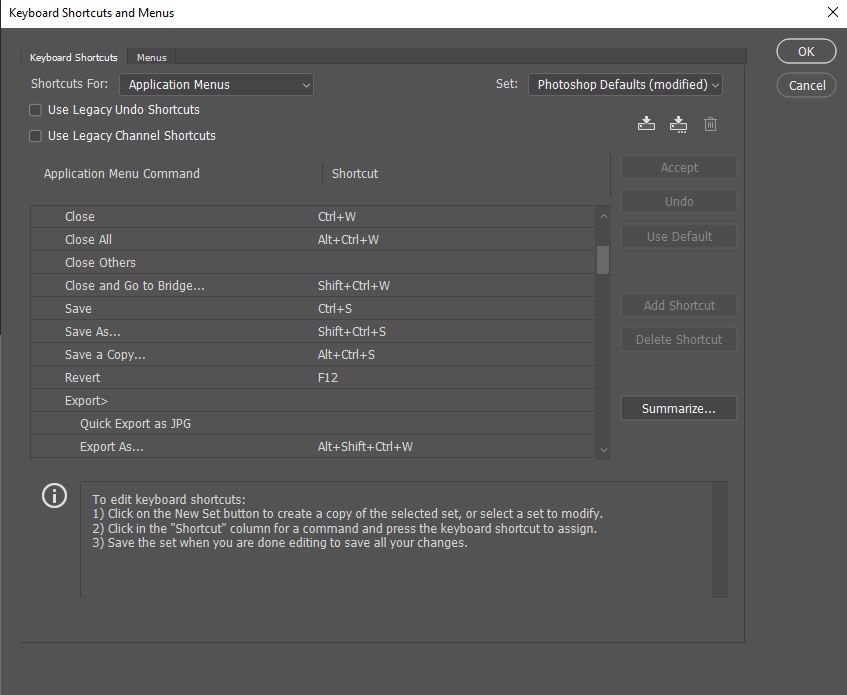
Task: Click the Use Default button
Action: 678,237
